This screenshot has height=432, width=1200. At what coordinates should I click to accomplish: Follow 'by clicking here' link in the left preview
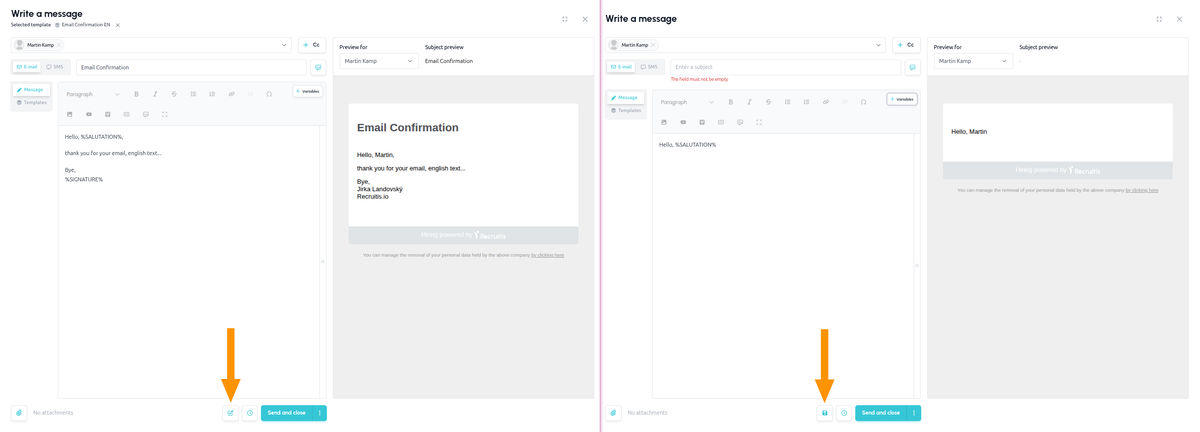point(547,255)
